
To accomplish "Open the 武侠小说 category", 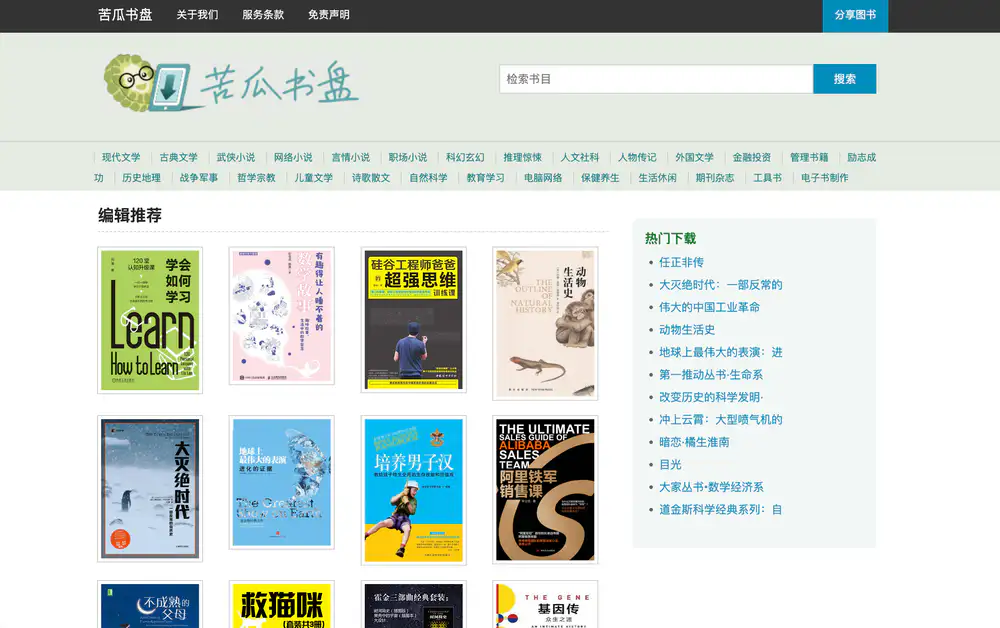I will pos(236,157).
